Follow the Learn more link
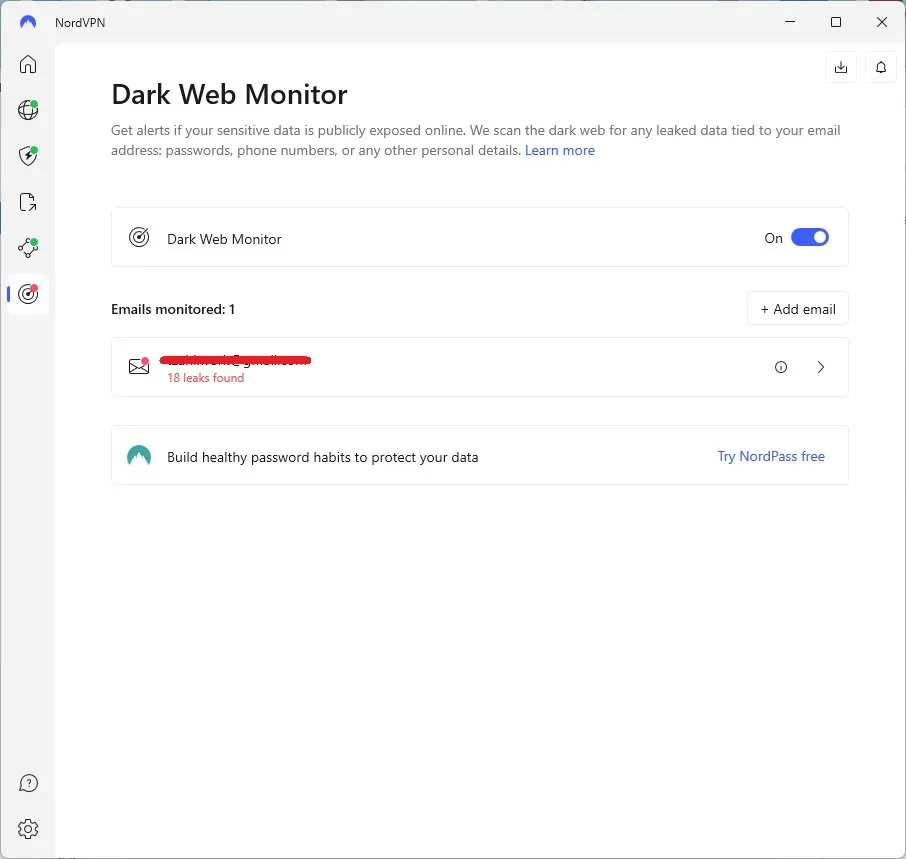Viewport: 906px width, 859px height. [x=559, y=151]
